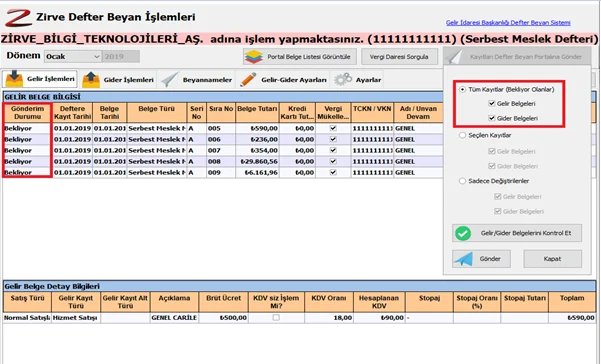Click the Zirve red Z logo
Image resolution: width=601 pixels, height=364 pixels.
click(x=18, y=18)
